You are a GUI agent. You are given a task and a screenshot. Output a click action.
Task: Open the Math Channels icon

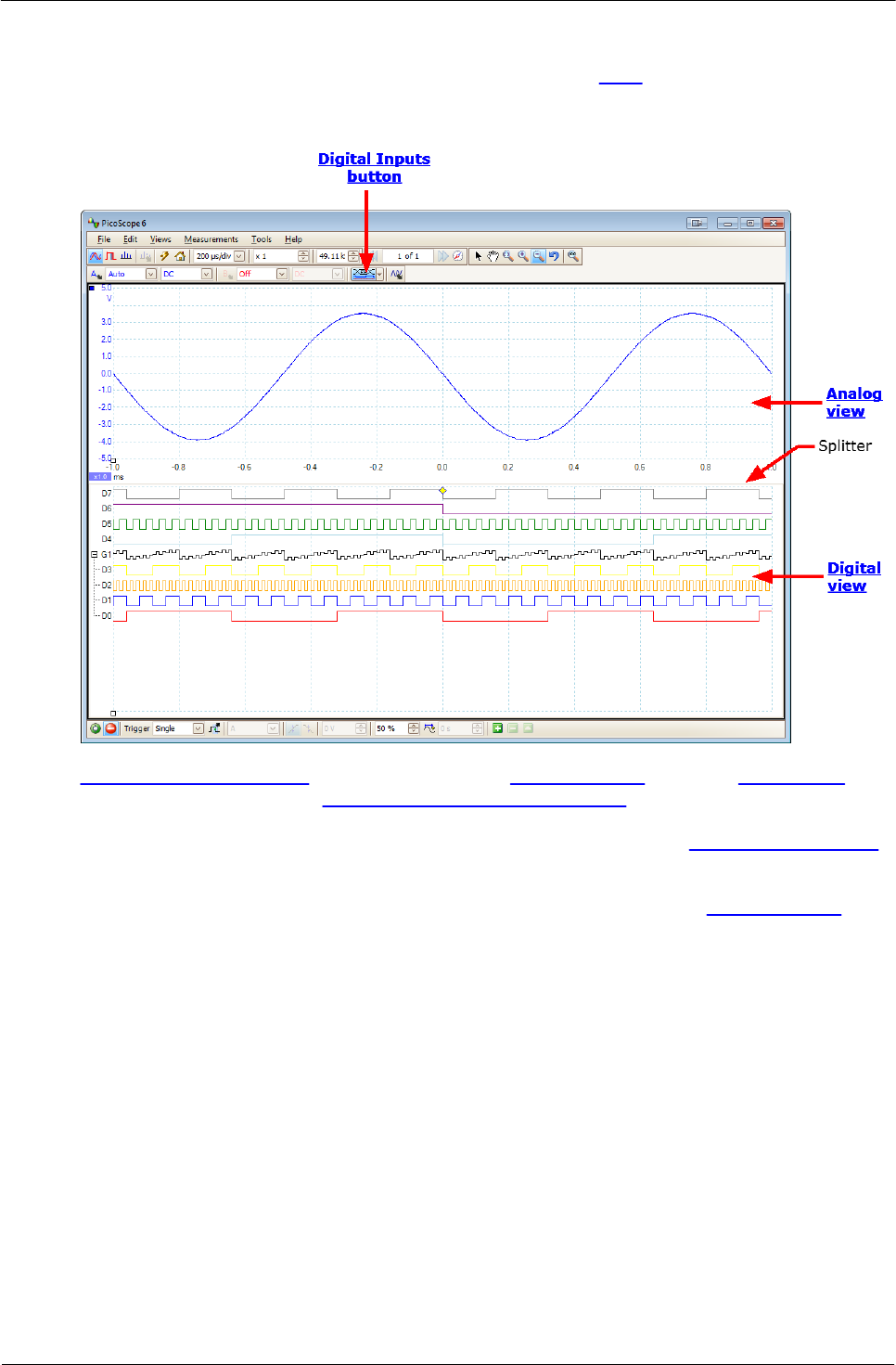pos(396,274)
